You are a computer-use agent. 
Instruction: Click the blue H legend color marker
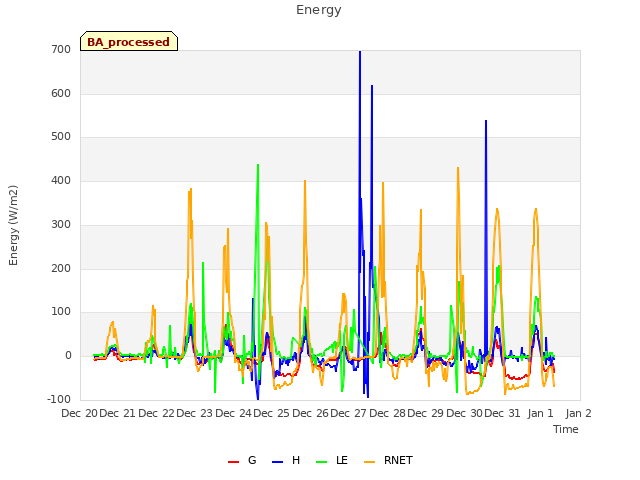[277, 462]
